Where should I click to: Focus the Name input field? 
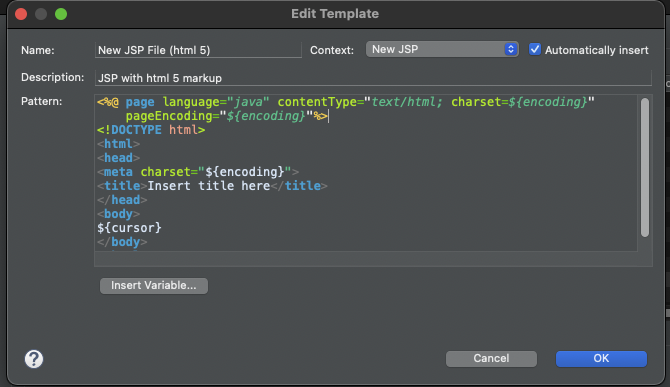[198, 50]
